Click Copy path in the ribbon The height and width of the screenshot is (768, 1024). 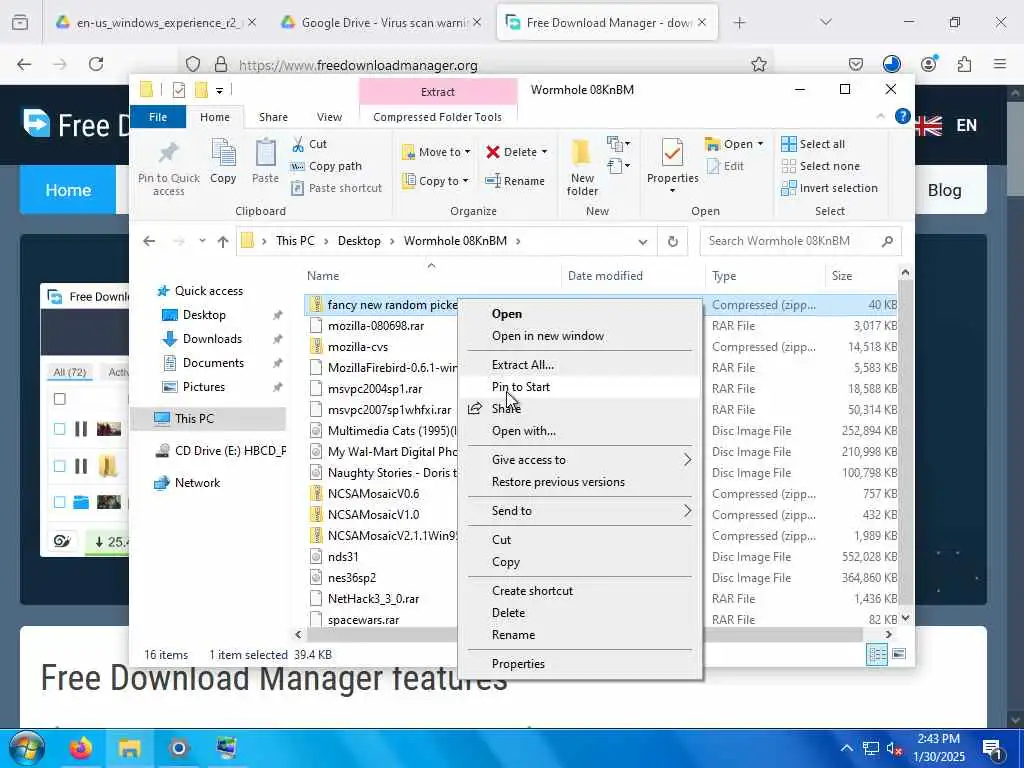pyautogui.click(x=326, y=167)
